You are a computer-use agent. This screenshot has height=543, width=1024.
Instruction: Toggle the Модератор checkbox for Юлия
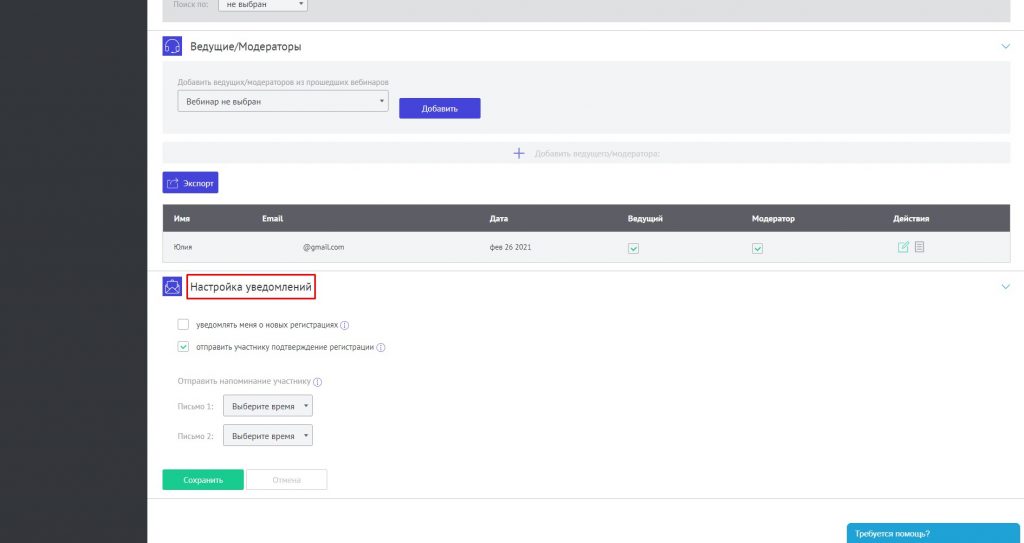[x=757, y=248]
